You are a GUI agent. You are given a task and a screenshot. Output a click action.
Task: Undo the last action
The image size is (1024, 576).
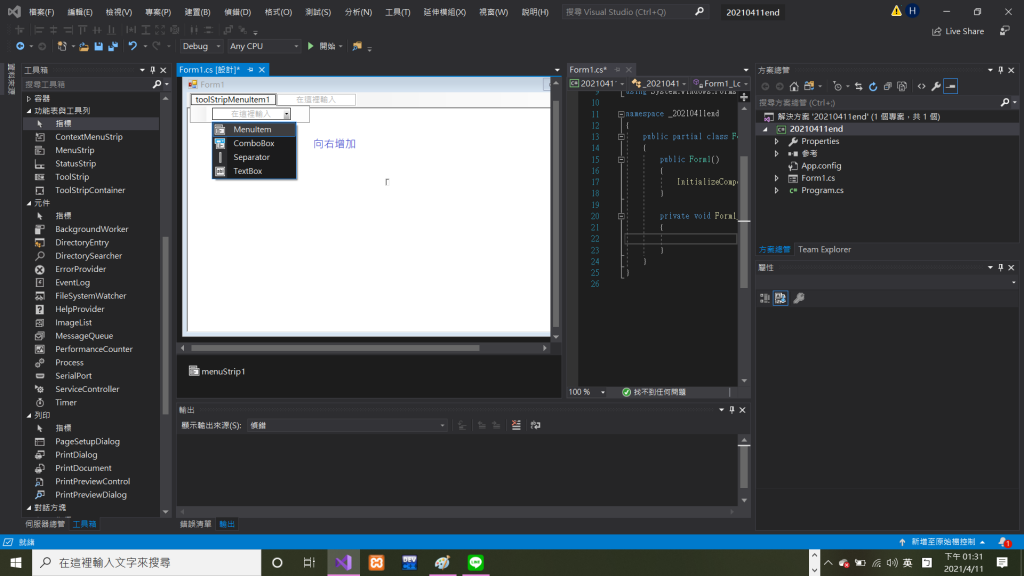click(133, 46)
